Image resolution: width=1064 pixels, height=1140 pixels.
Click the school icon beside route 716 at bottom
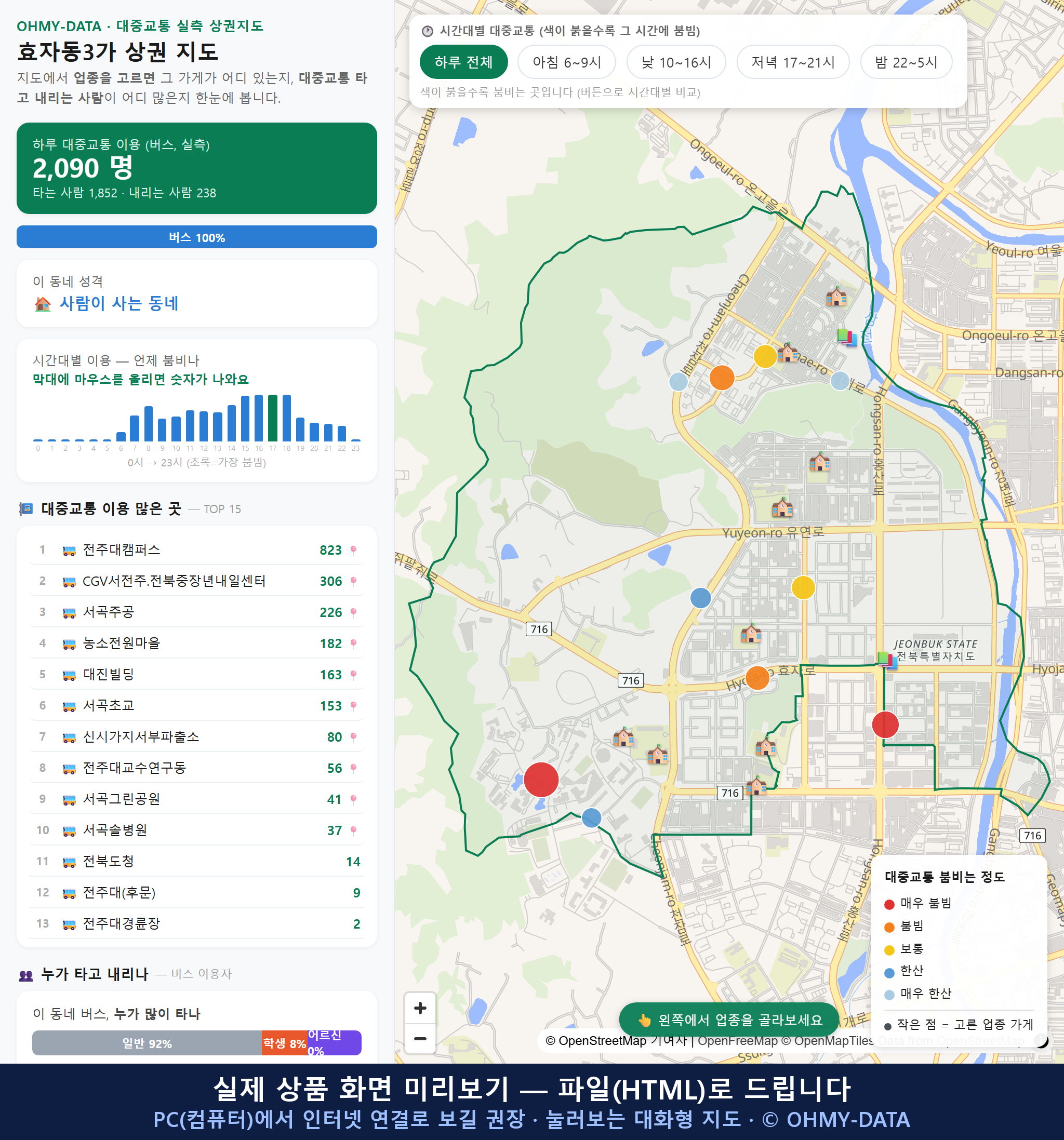point(756,786)
